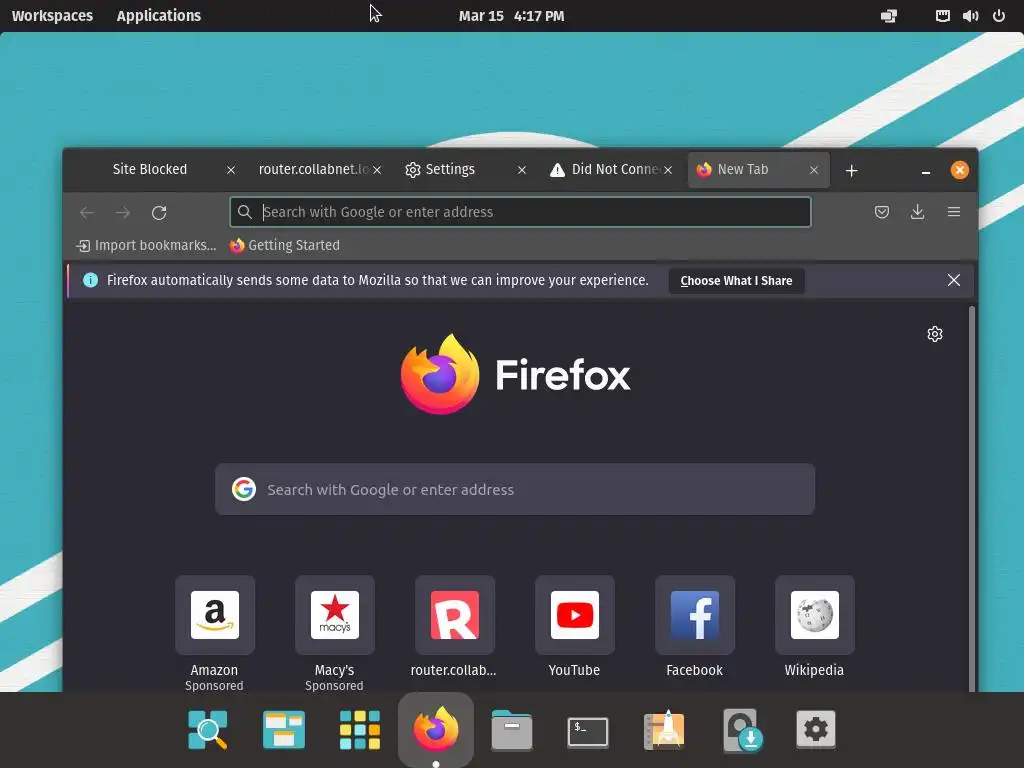Viewport: 1024px width, 768px height.
Task: Switch to the router.collabnet tab
Action: pos(313,170)
